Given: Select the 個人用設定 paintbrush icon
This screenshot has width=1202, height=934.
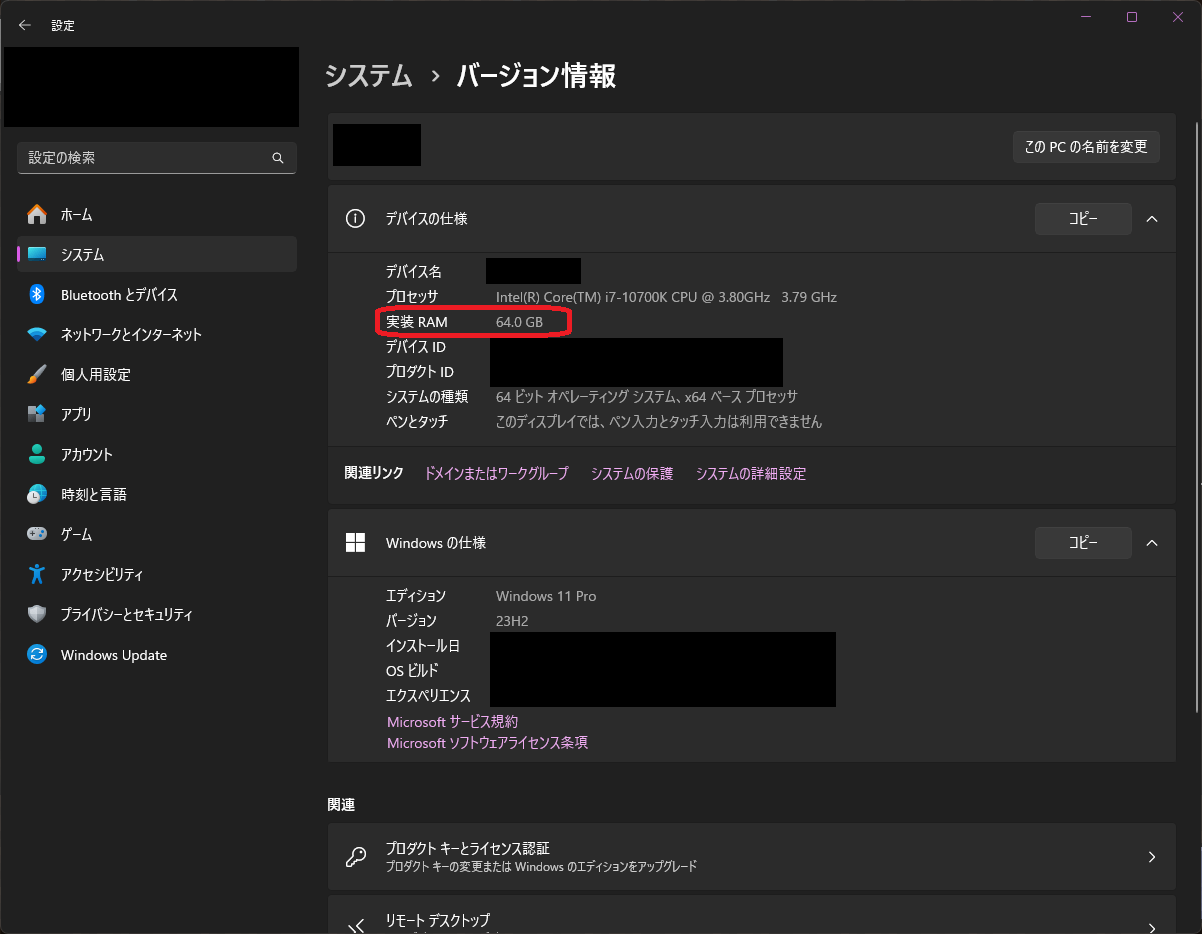Looking at the screenshot, I should pyautogui.click(x=37, y=375).
